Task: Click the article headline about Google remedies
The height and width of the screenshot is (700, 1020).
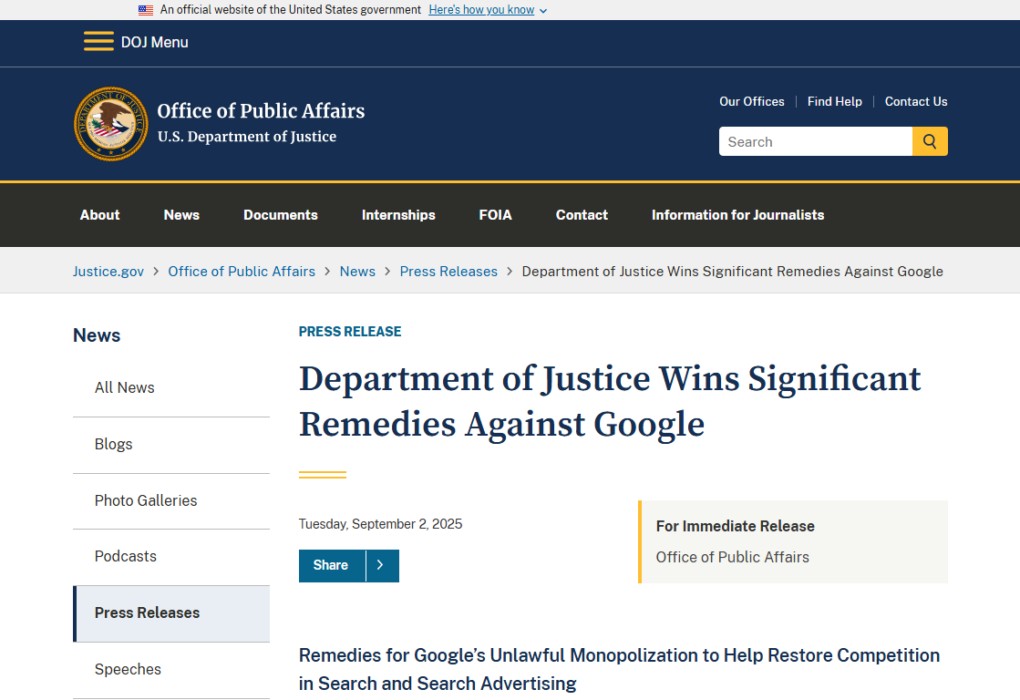Action: tap(610, 401)
